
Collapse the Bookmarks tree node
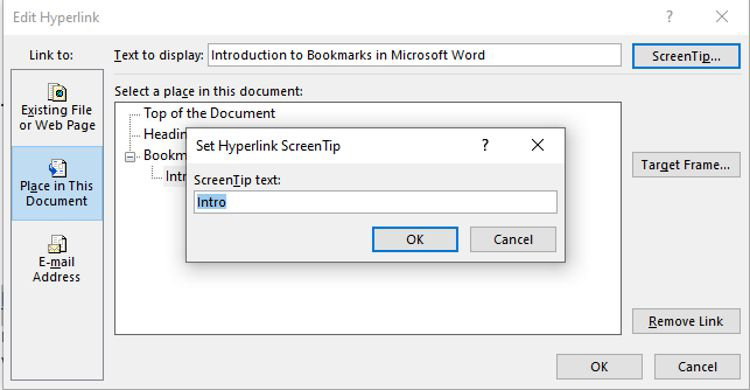(x=130, y=156)
